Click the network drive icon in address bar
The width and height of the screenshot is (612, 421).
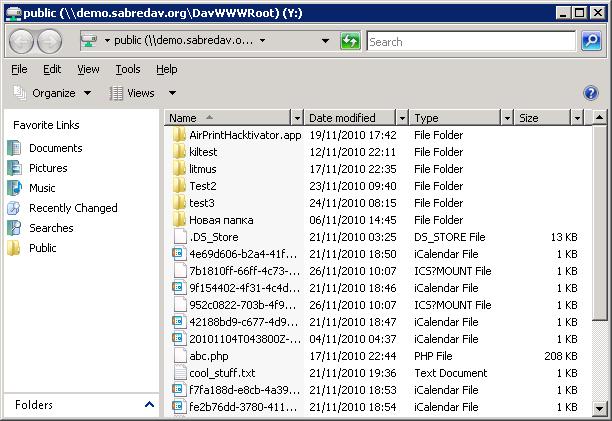pos(89,41)
